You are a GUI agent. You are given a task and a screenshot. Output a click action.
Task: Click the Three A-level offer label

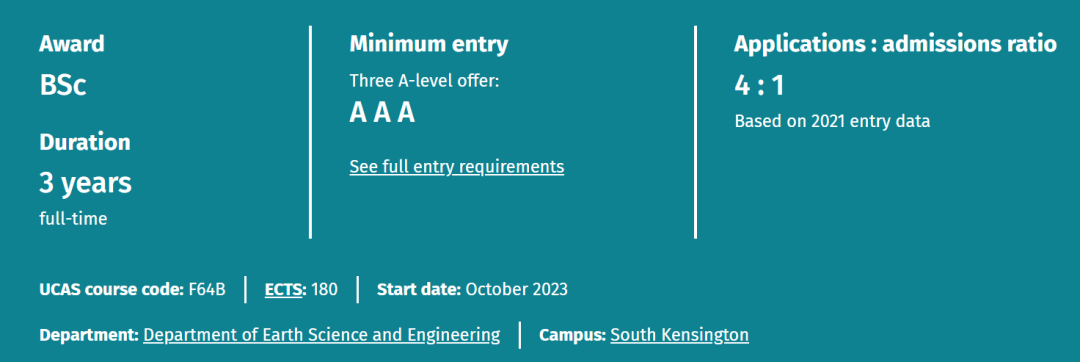[x=424, y=81]
